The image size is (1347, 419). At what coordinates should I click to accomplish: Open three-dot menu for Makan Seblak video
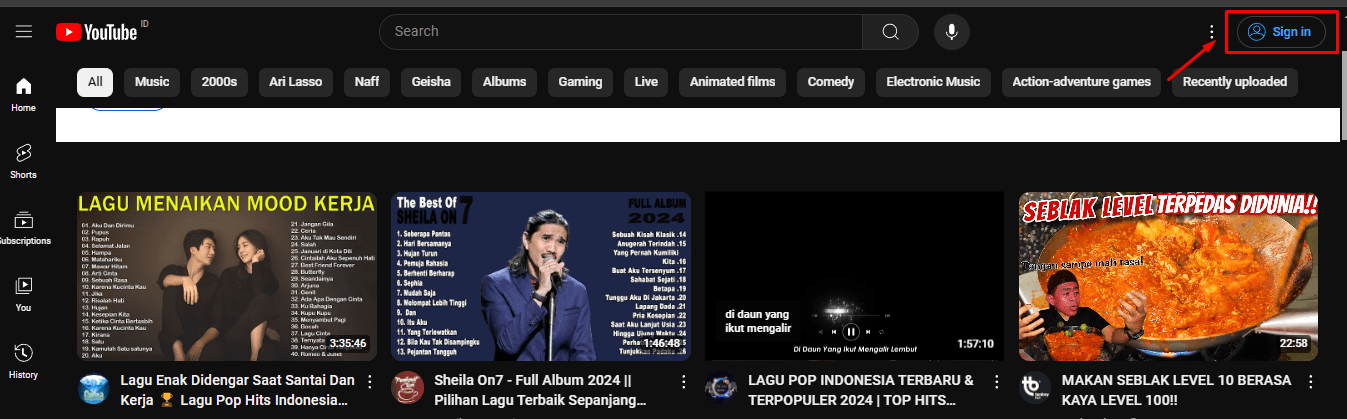[x=1311, y=382]
